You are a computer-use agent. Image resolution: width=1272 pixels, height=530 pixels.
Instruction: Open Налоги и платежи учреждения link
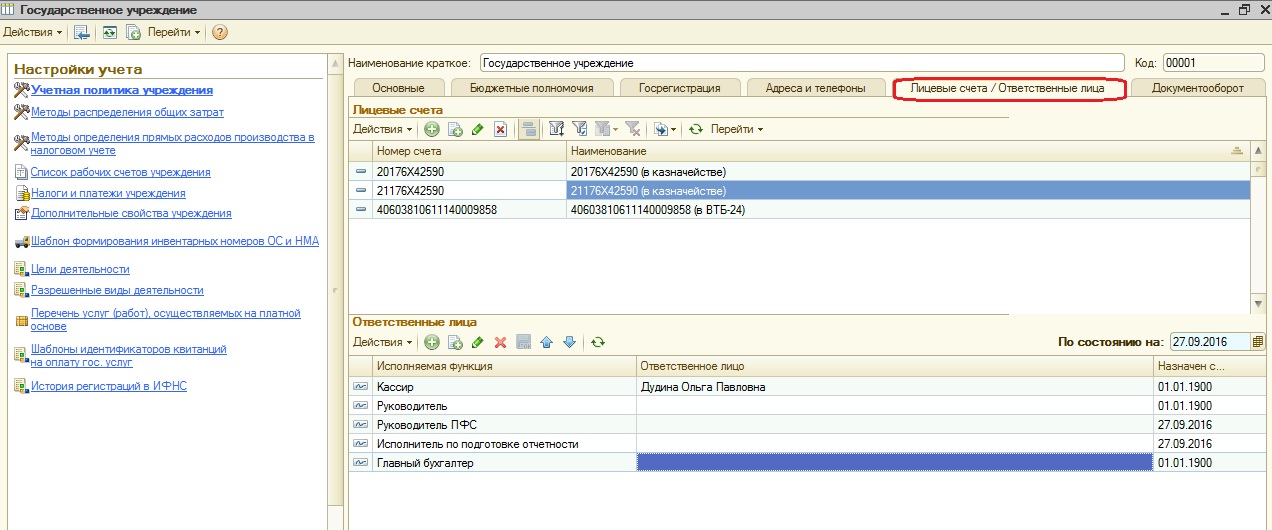108,193
